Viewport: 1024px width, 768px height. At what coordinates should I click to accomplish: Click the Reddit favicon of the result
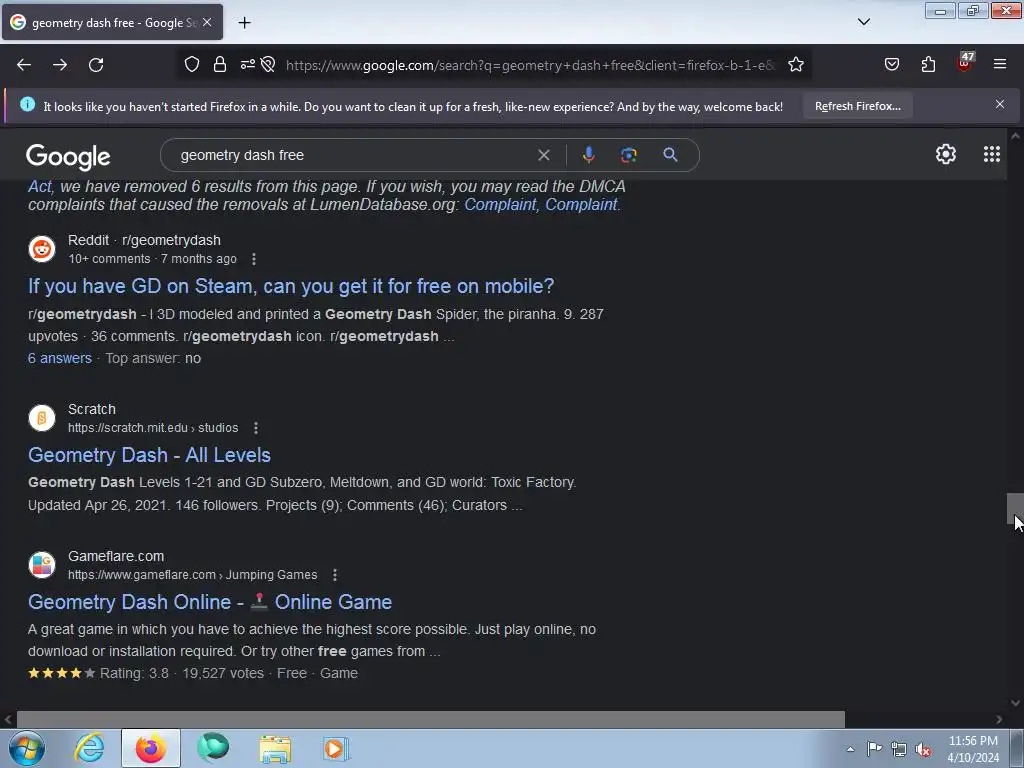click(x=42, y=249)
